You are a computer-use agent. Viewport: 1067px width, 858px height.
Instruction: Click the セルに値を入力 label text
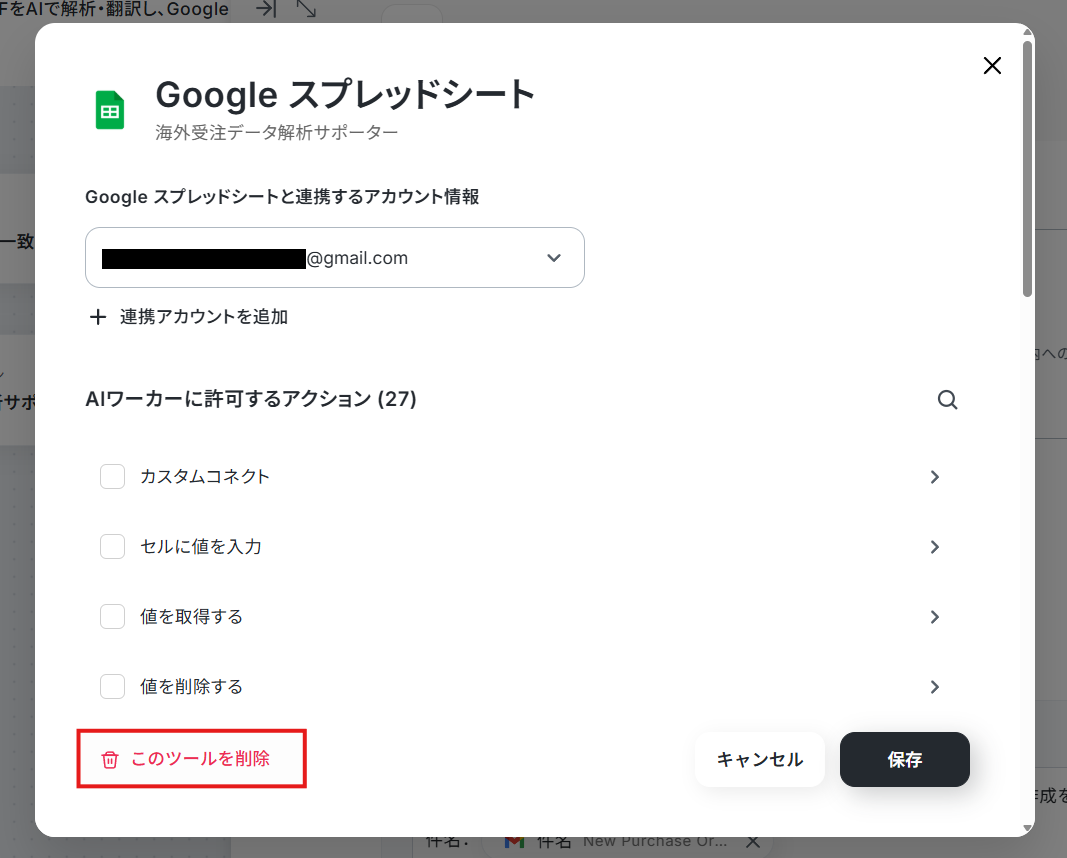201,546
